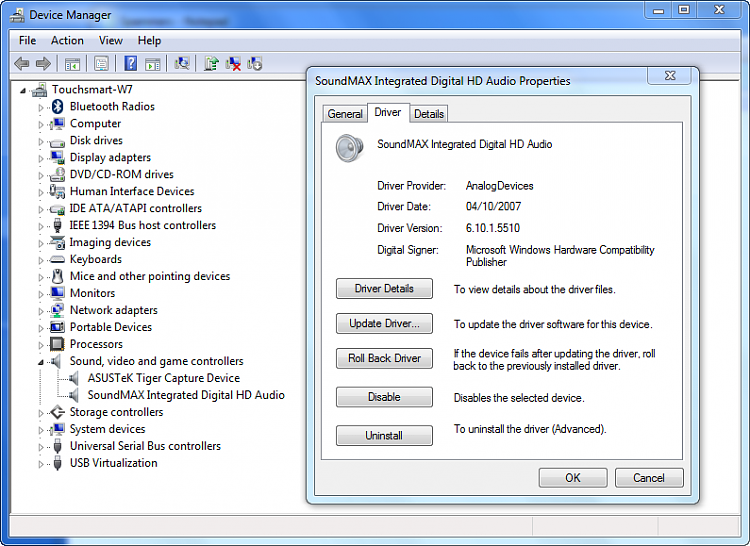Click the Cancel button

pyautogui.click(x=649, y=478)
